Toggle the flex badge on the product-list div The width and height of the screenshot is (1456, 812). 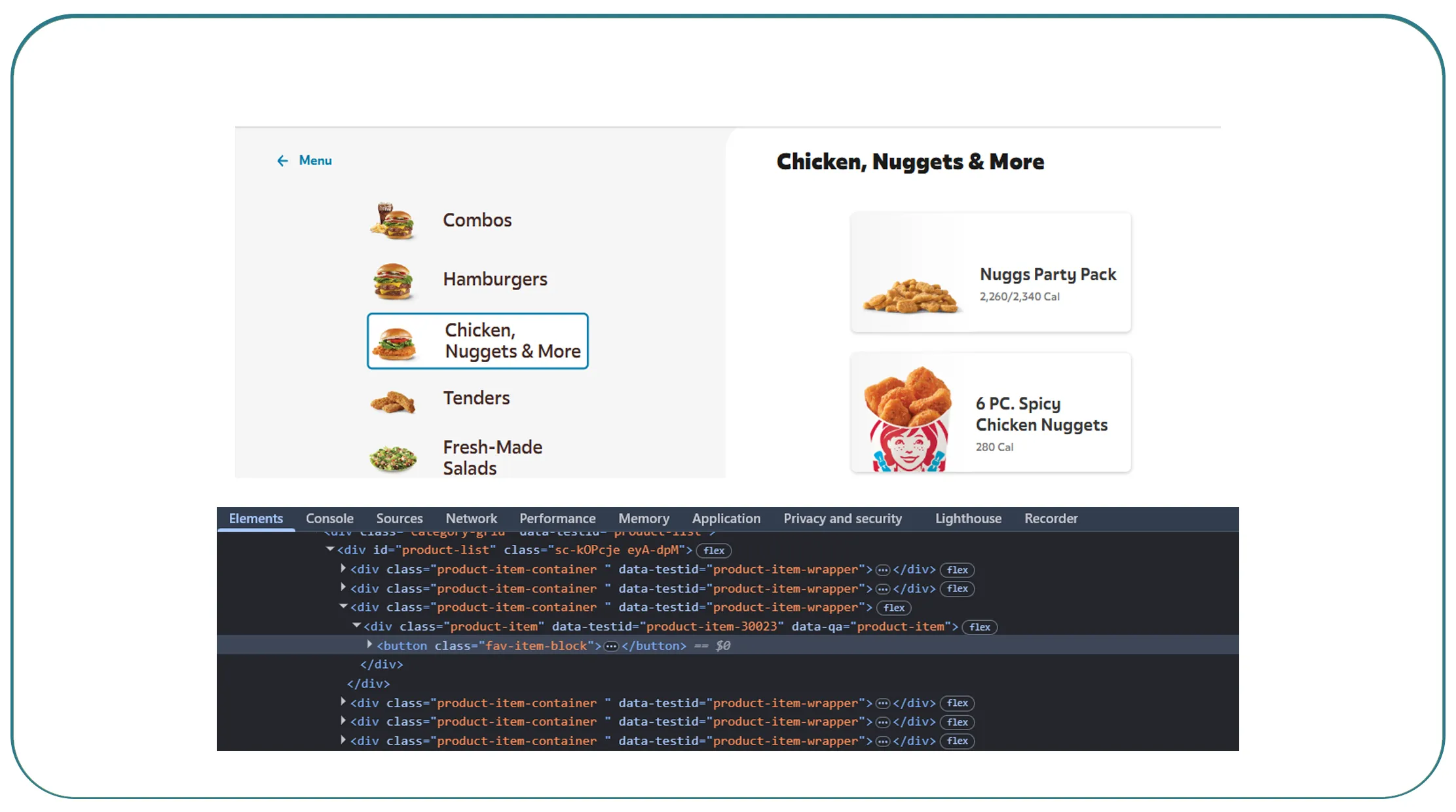pyautogui.click(x=714, y=550)
